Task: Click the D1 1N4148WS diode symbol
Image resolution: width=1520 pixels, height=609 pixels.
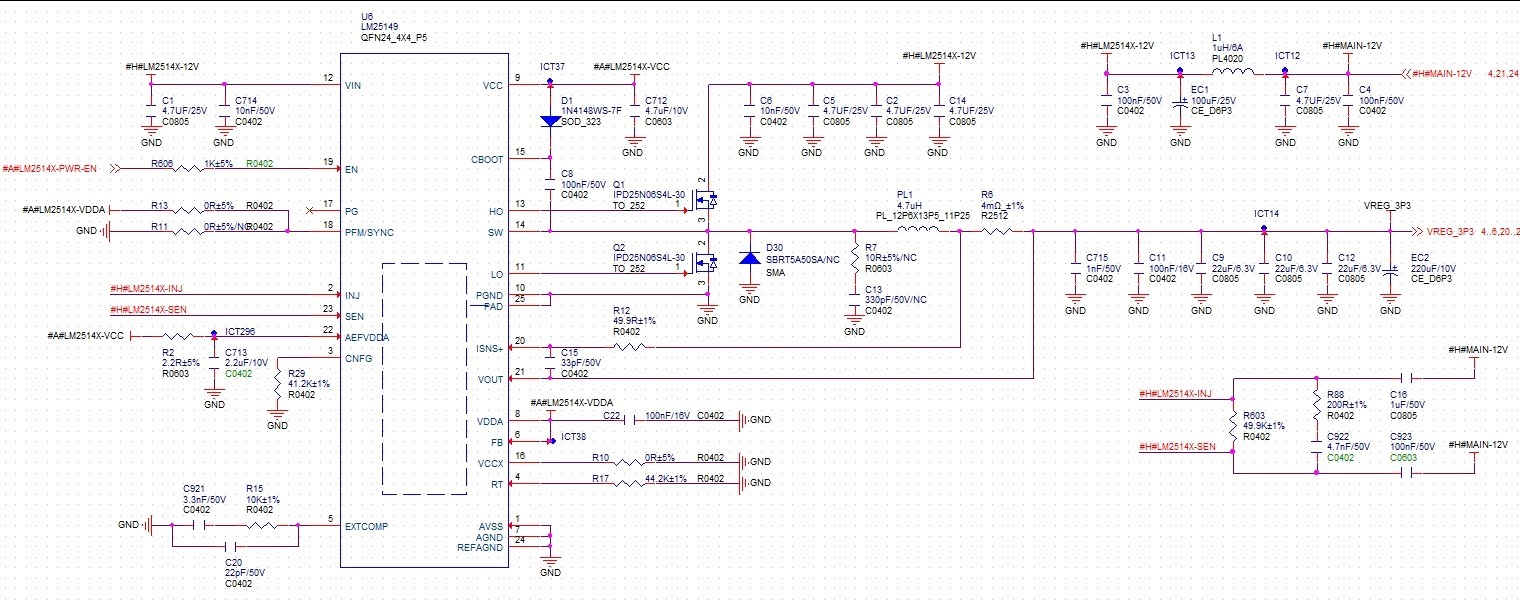Action: click(551, 121)
